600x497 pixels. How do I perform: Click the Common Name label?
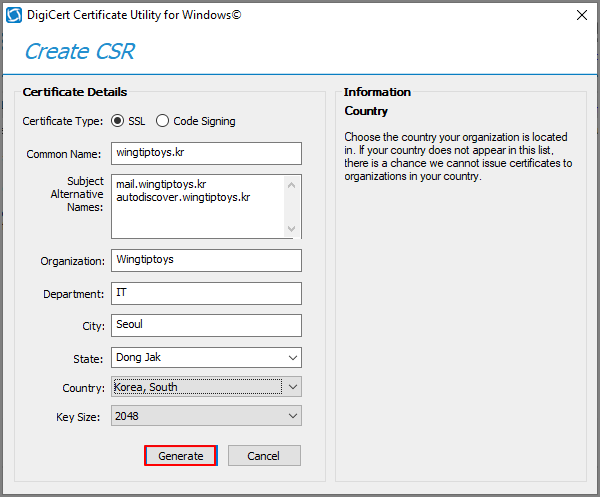(x=64, y=154)
